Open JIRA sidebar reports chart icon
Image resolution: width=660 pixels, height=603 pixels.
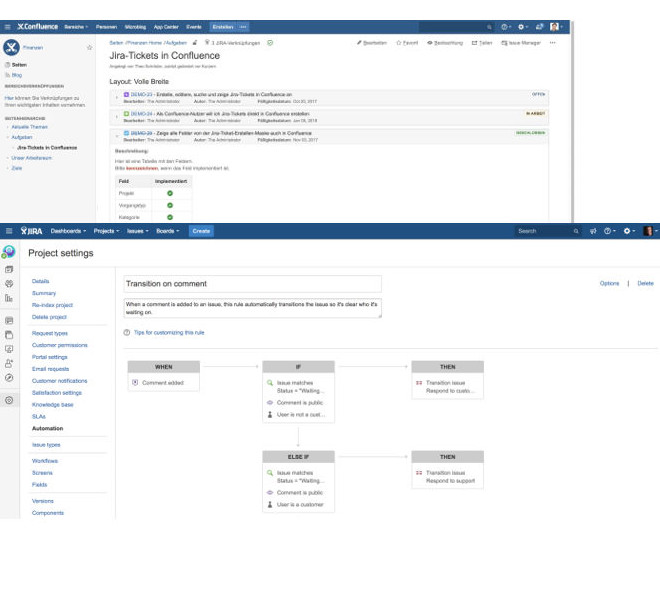point(9,298)
